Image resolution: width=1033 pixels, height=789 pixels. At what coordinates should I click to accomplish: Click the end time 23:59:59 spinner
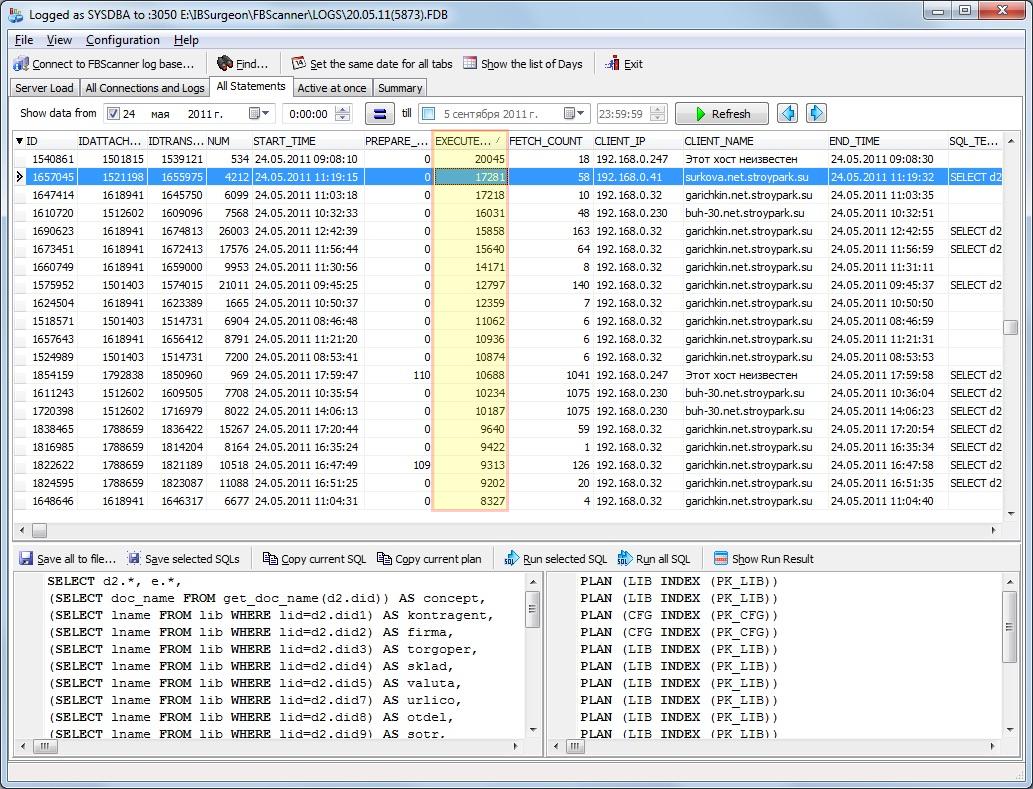(657, 113)
